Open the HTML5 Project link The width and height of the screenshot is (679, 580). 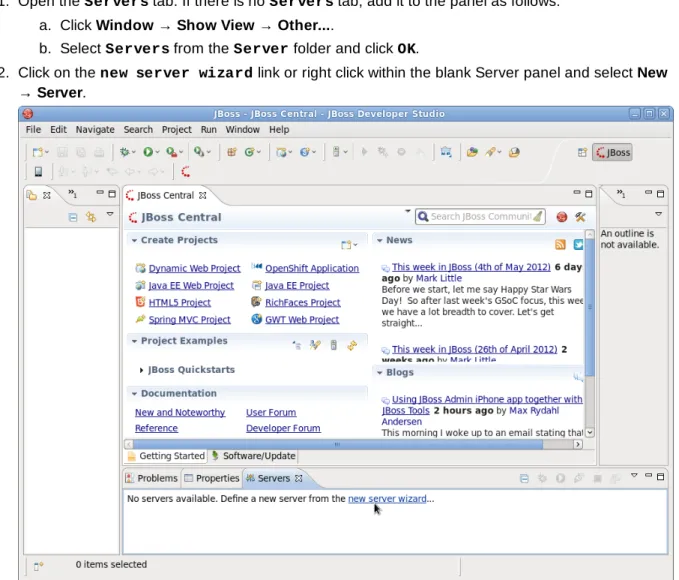tap(180, 302)
